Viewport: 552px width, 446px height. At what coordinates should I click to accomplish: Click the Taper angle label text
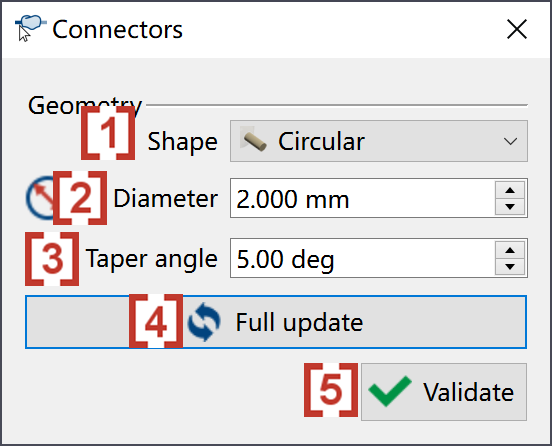click(152, 259)
